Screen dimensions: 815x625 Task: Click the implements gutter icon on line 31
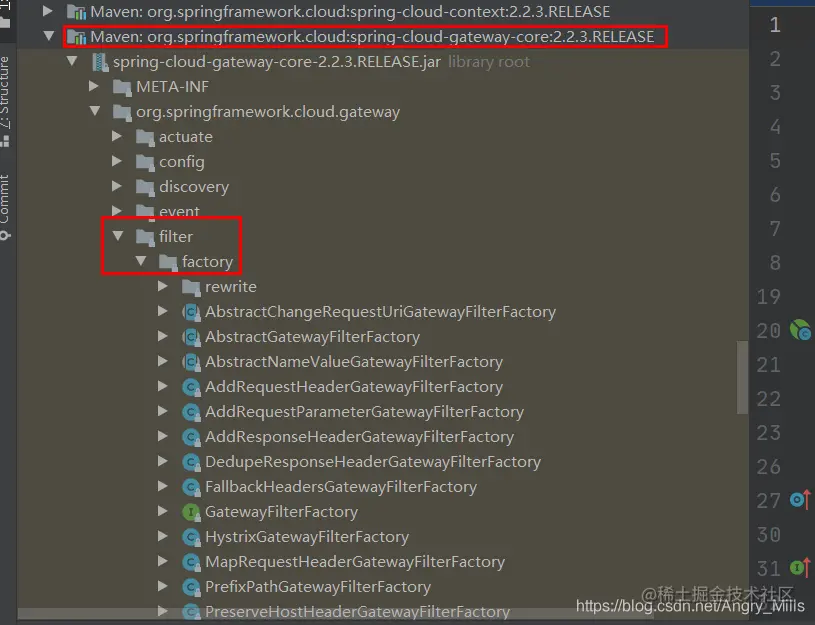[x=800, y=567]
